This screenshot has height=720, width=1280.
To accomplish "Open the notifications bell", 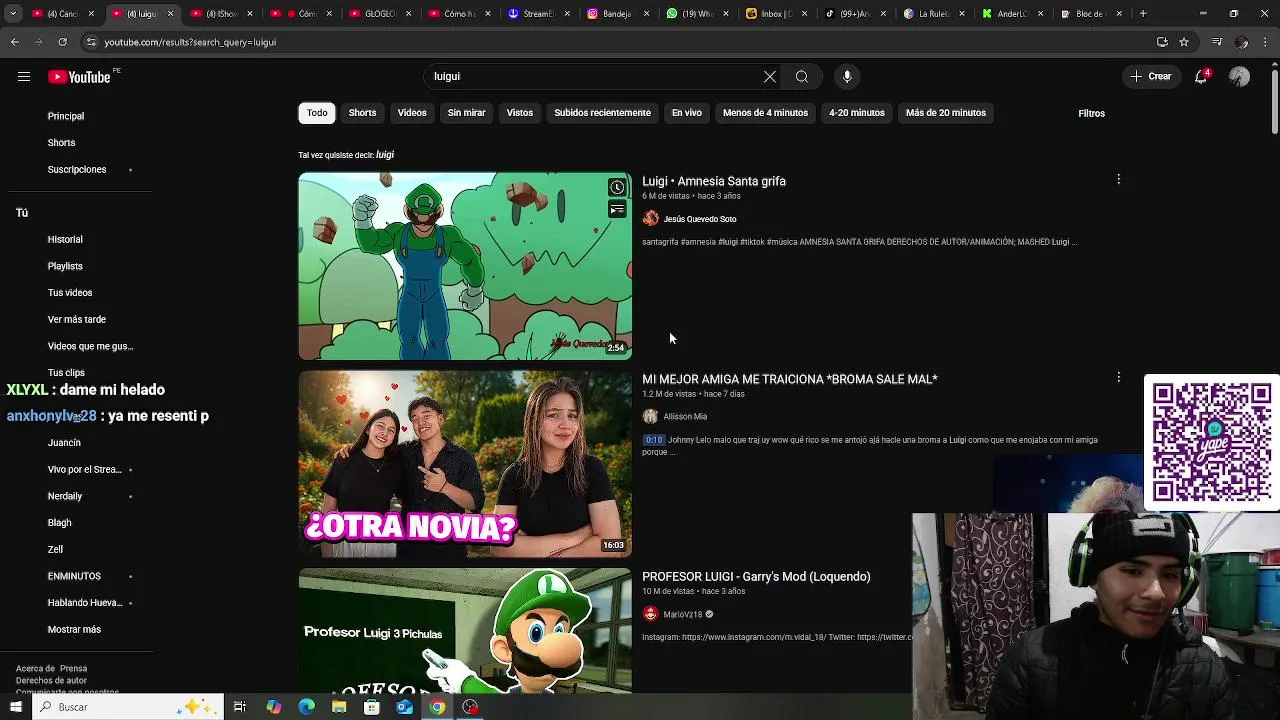I will tap(1201, 77).
